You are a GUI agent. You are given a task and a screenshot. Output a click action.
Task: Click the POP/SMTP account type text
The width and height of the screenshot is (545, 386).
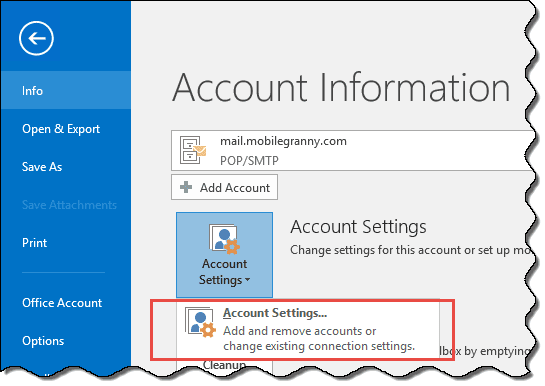(249, 161)
